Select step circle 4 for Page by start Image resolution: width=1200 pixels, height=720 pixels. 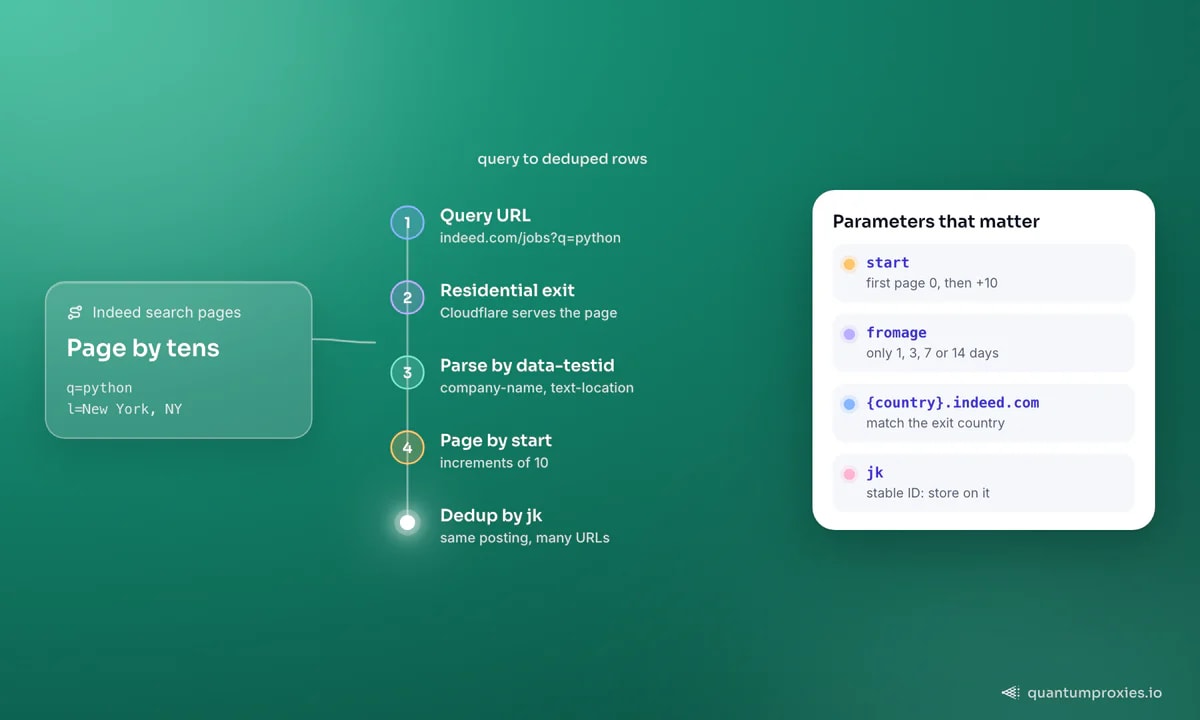click(407, 447)
